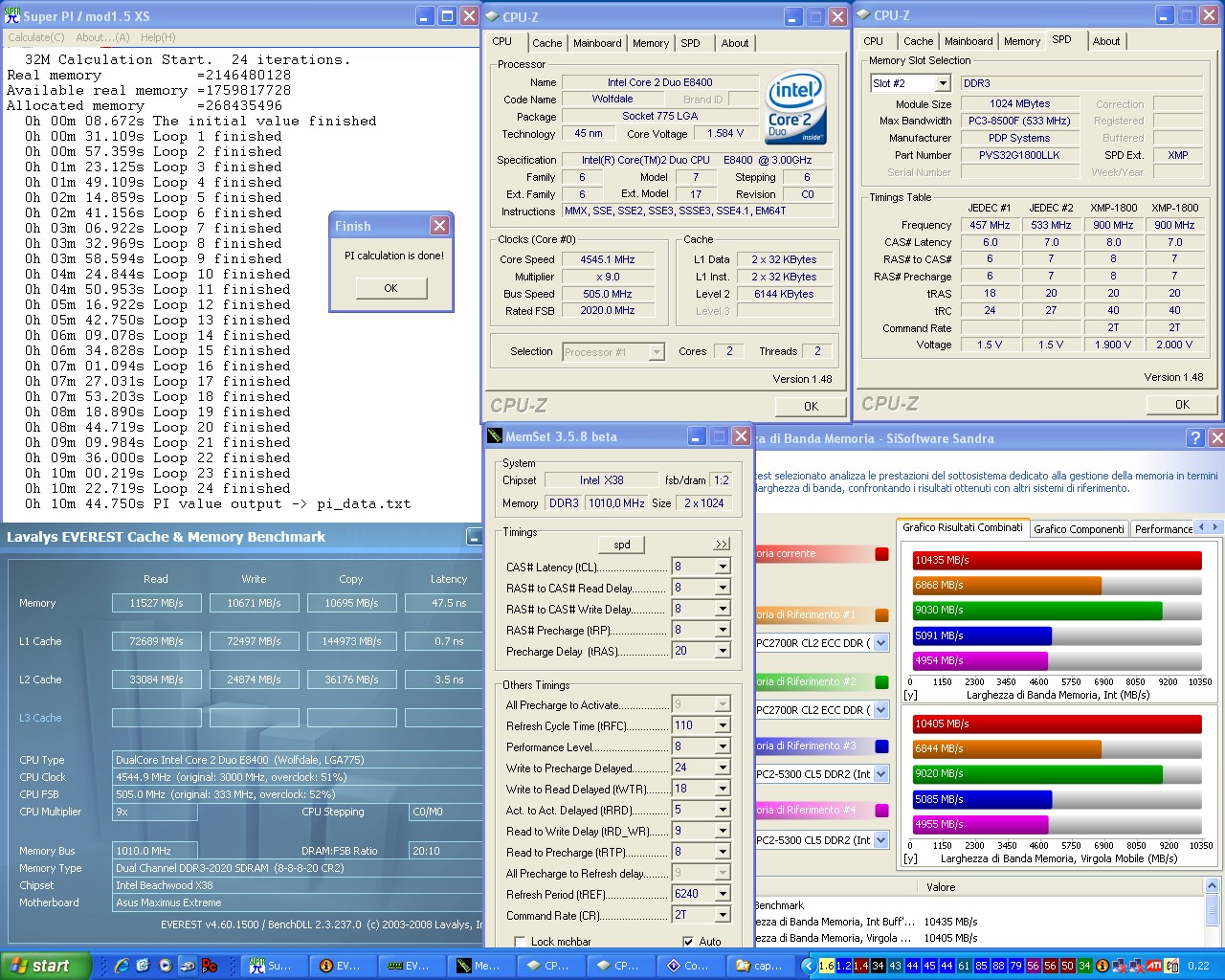Click OK in the CPU-Z SPD tab window

pos(1183,404)
